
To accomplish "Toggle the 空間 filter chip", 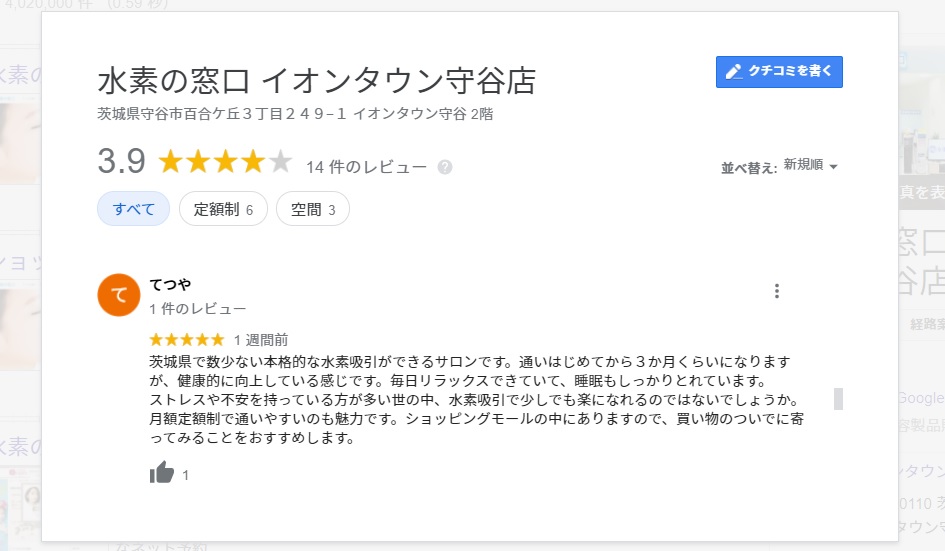I will click(312, 209).
